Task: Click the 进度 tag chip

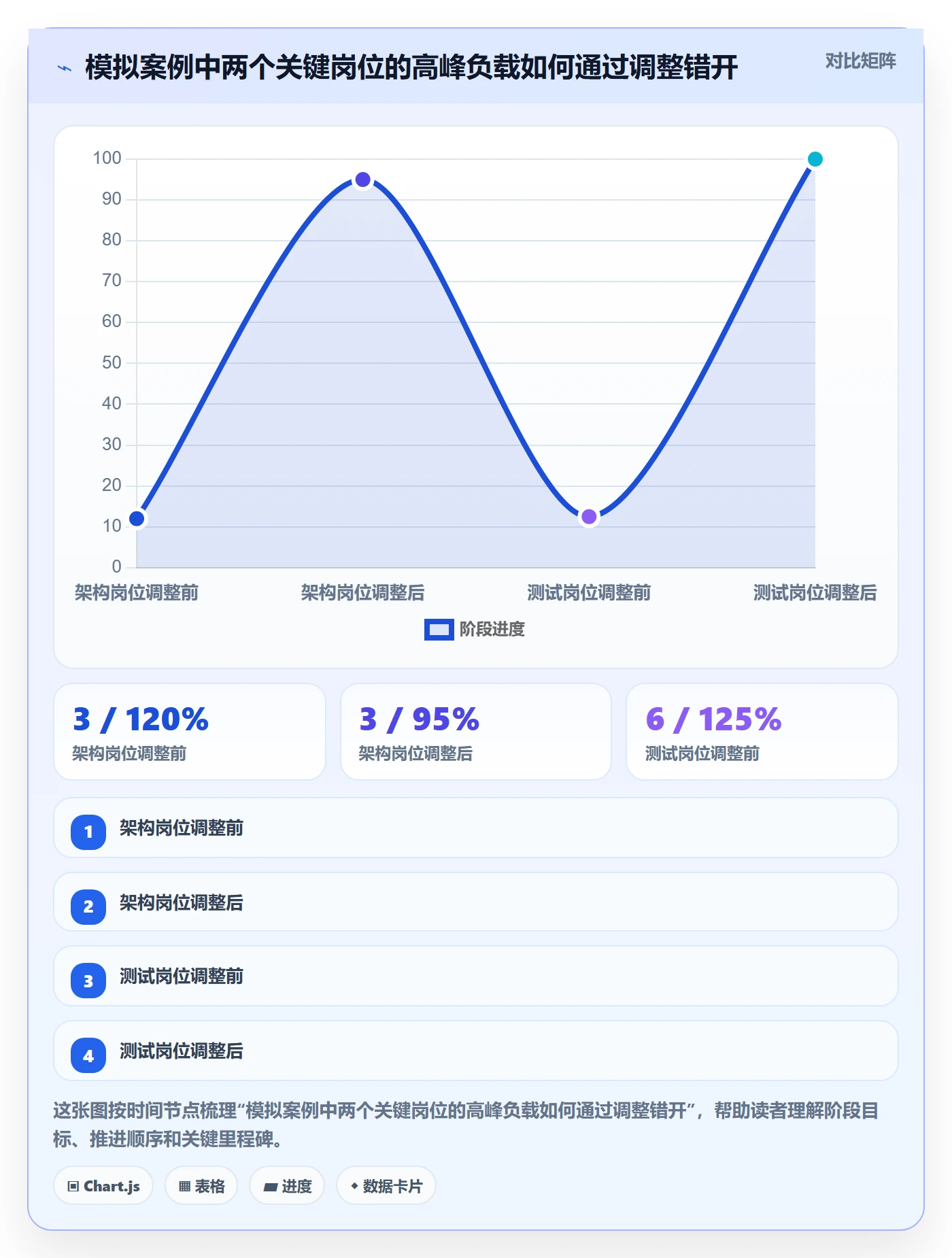Action: (287, 1186)
